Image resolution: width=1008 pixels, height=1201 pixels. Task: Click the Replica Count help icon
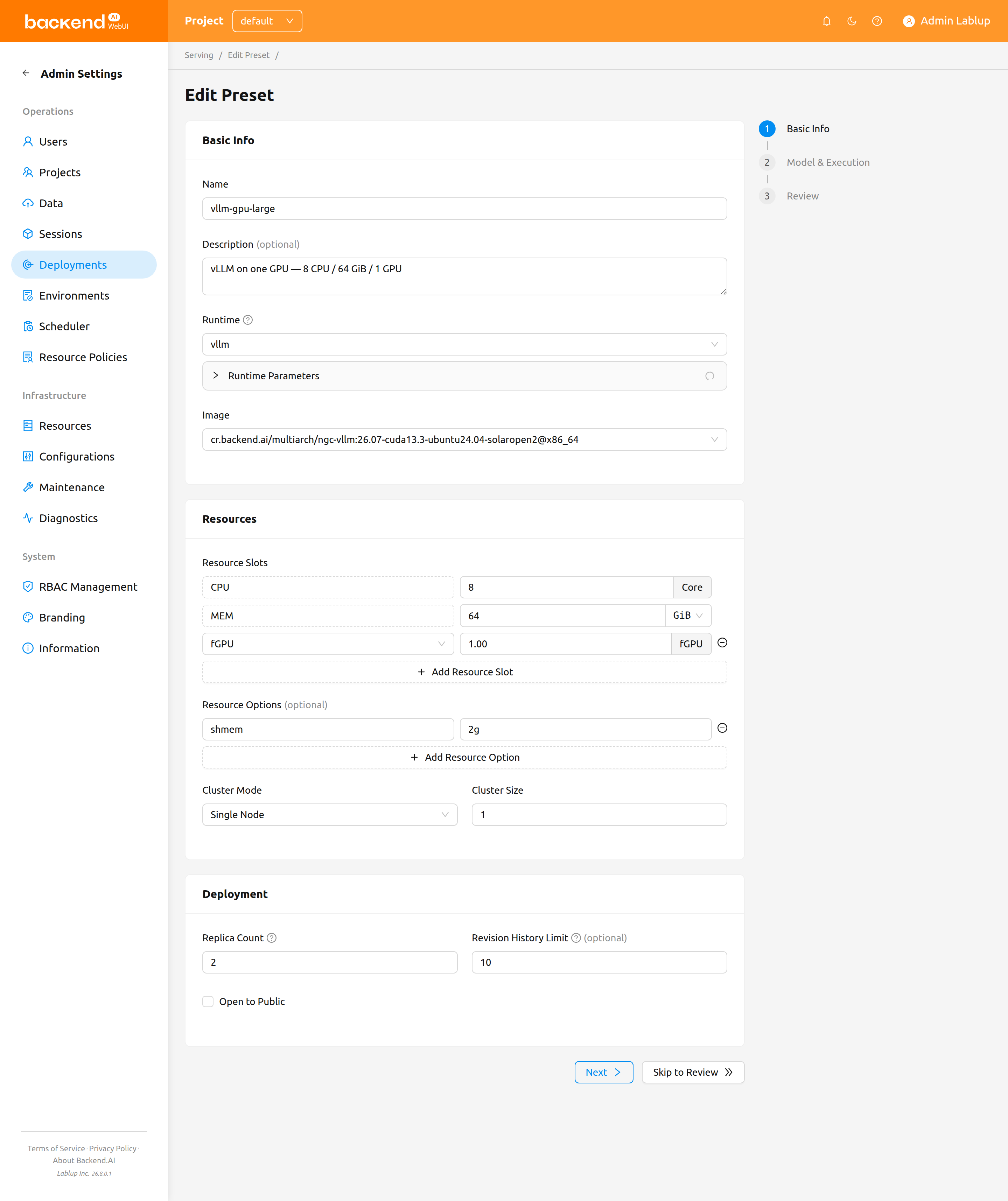tap(272, 939)
